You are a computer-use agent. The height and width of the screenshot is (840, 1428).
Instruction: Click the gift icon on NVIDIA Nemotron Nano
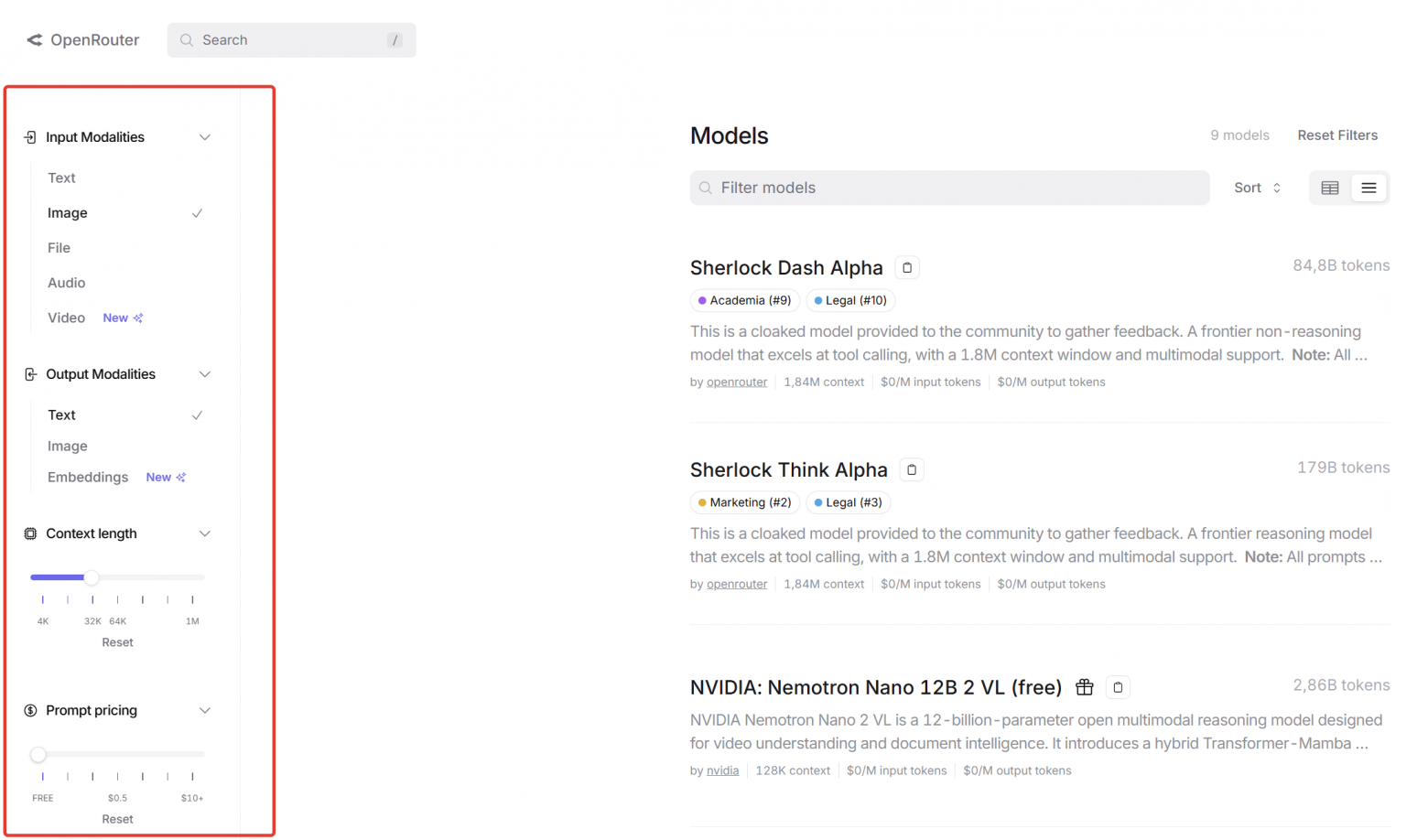(x=1086, y=687)
